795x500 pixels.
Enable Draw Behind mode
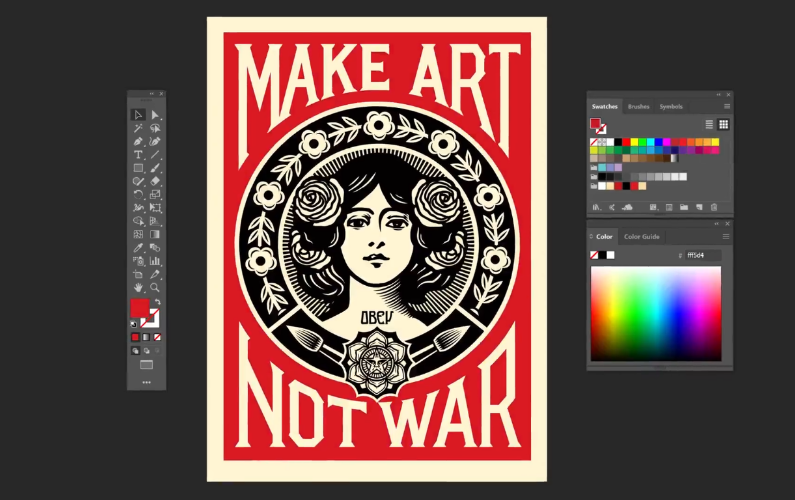(147, 350)
